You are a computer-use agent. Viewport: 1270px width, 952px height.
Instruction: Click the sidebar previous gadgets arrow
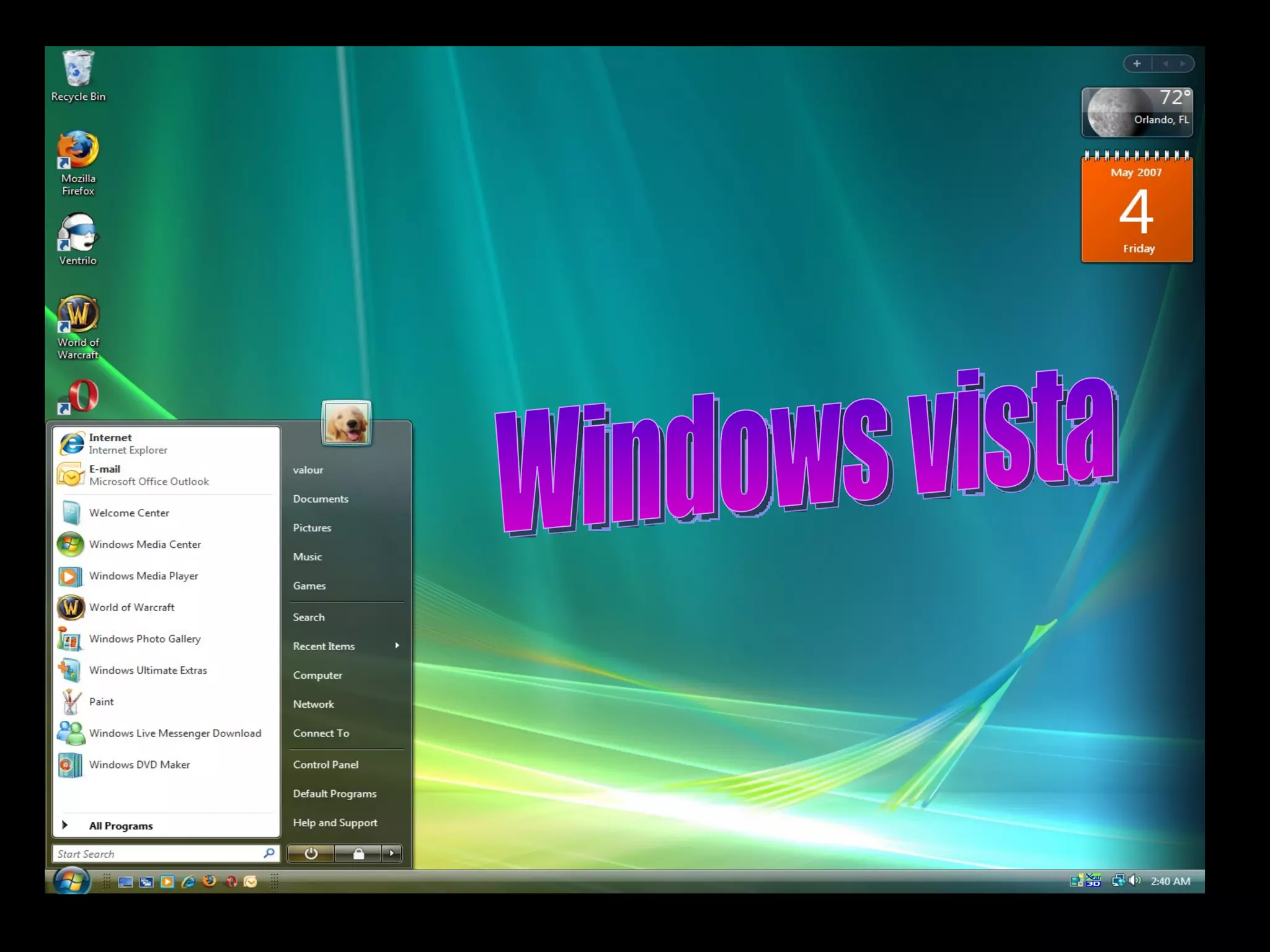tap(1165, 63)
